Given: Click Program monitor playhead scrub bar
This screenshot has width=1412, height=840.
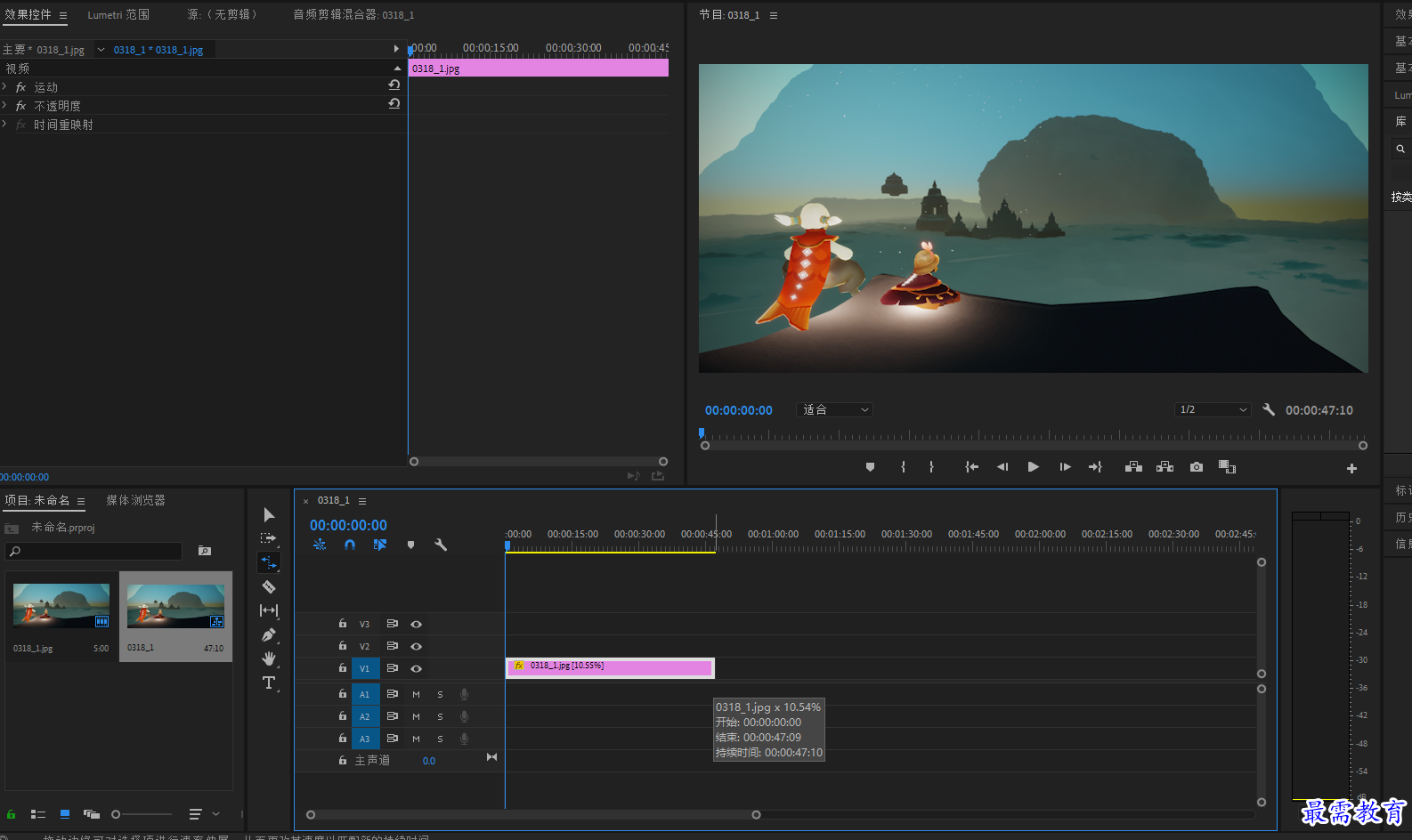Looking at the screenshot, I should 1034,436.
